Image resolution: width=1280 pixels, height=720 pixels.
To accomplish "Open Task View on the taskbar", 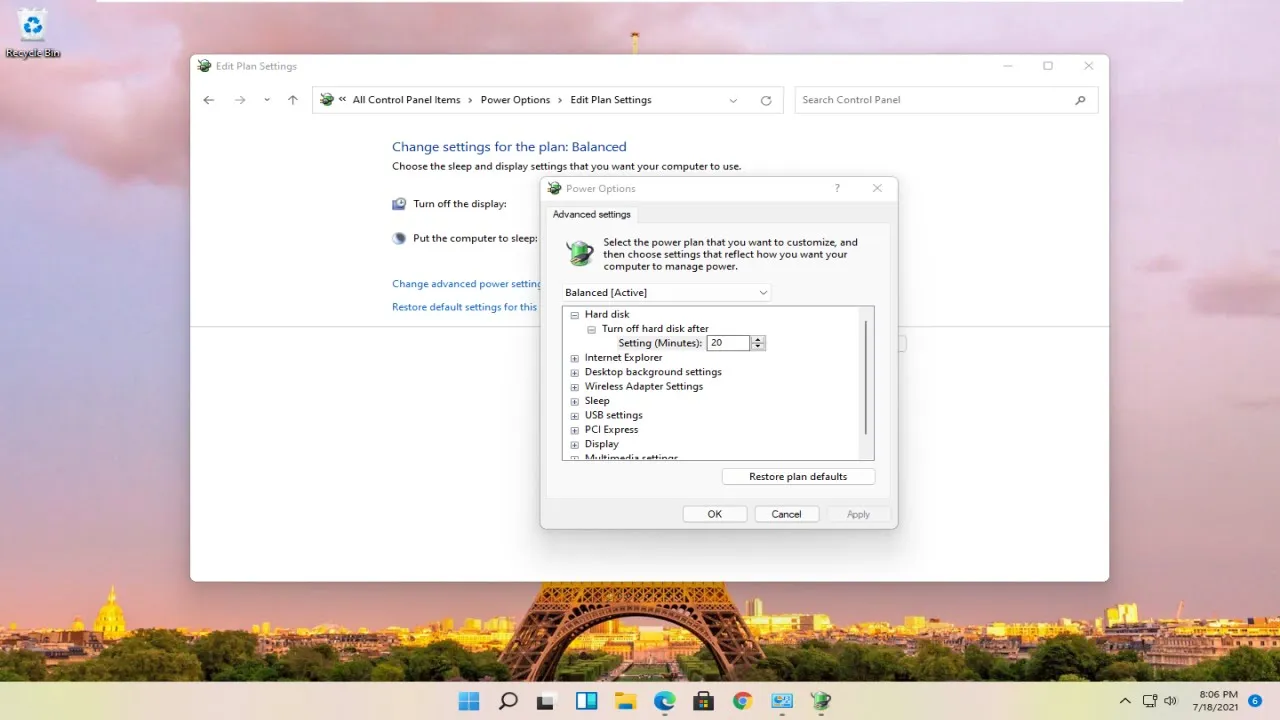I will click(547, 701).
